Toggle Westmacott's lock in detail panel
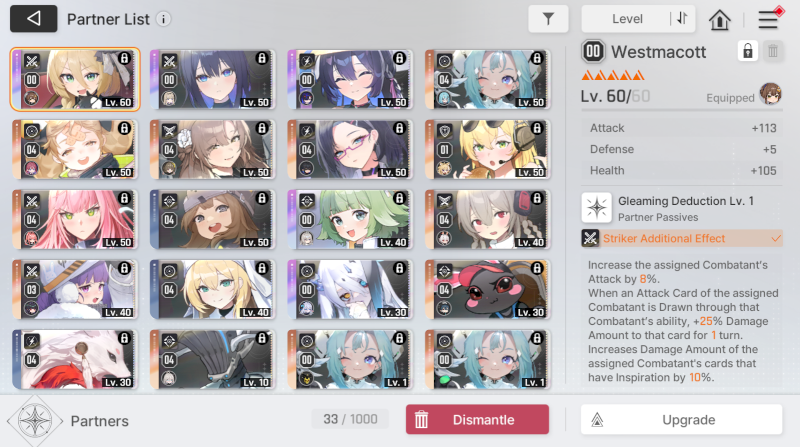 [747, 51]
